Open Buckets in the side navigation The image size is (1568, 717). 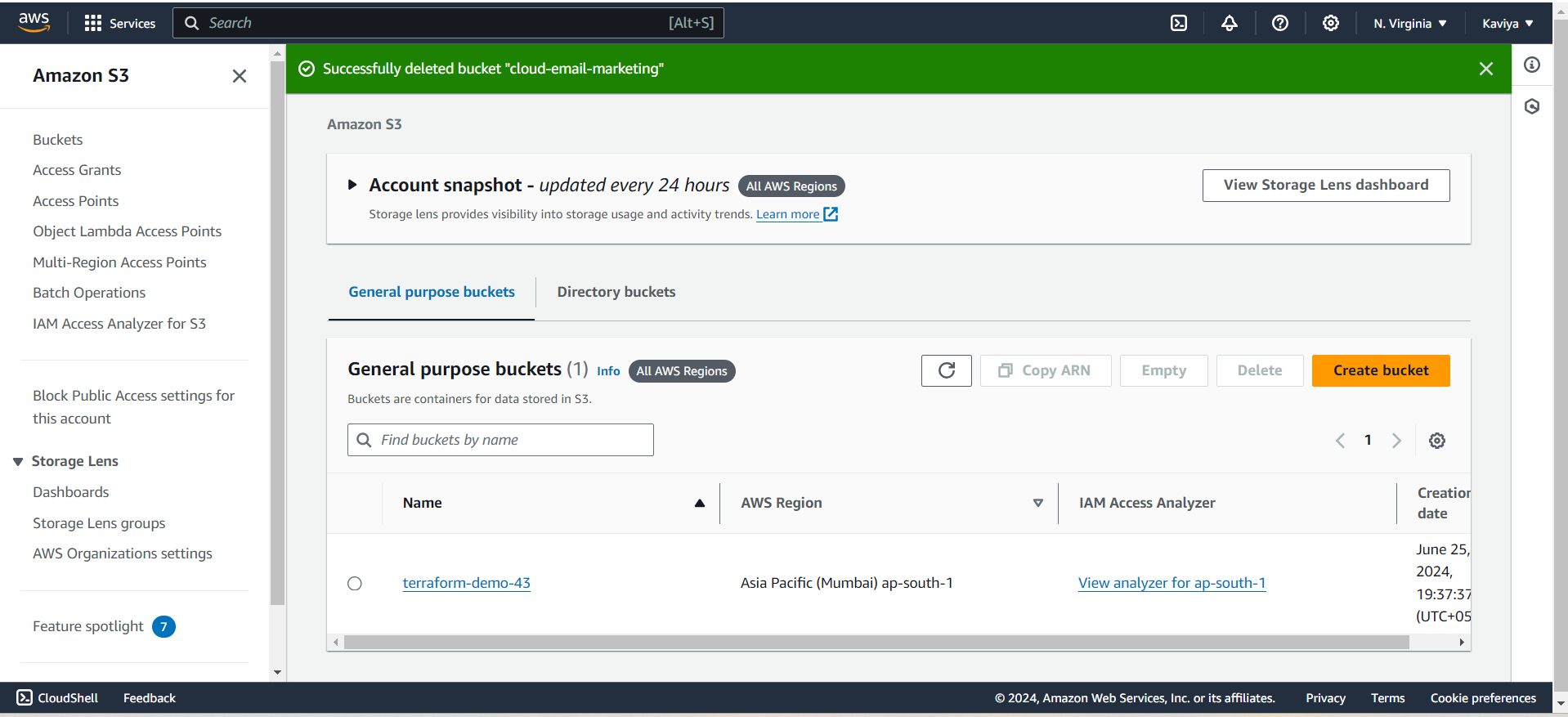coord(58,140)
